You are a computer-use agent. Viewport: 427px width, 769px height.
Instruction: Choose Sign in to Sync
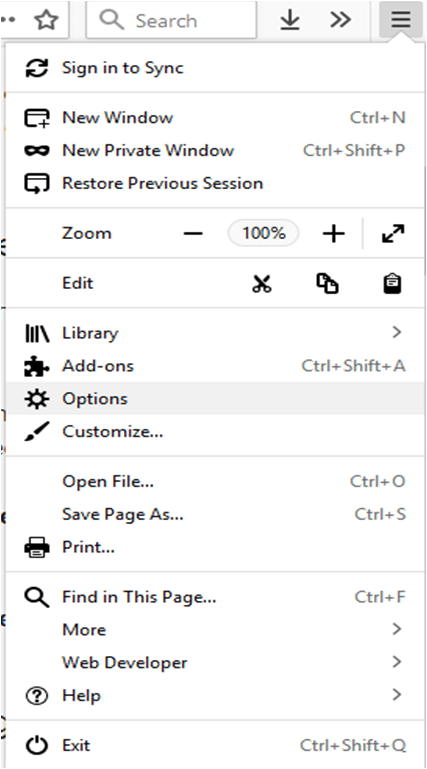[215, 68]
